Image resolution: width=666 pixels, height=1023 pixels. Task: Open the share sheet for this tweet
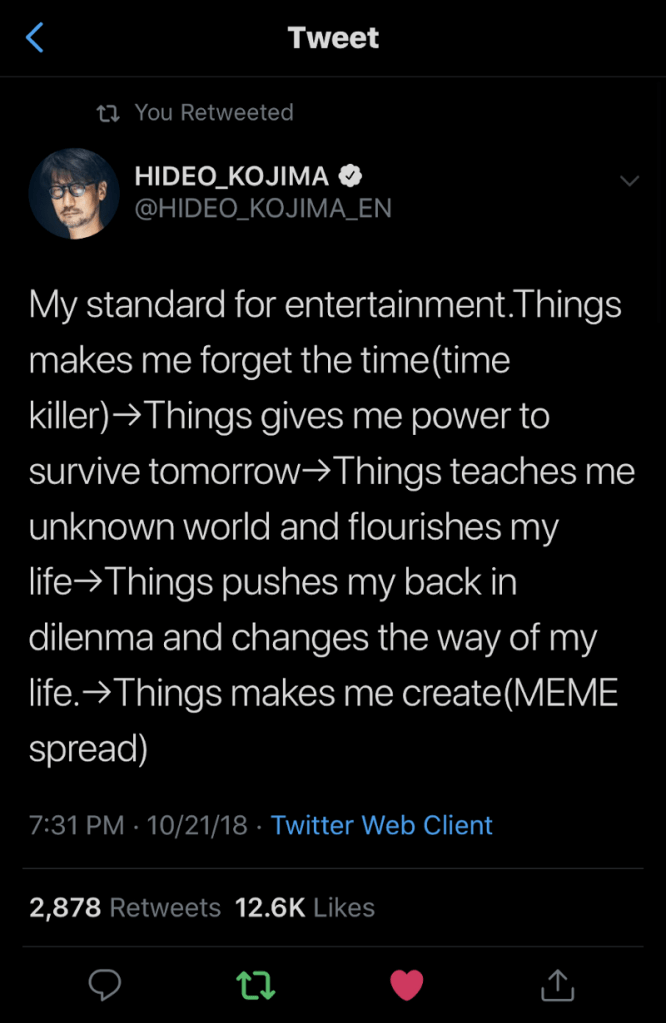(558, 985)
